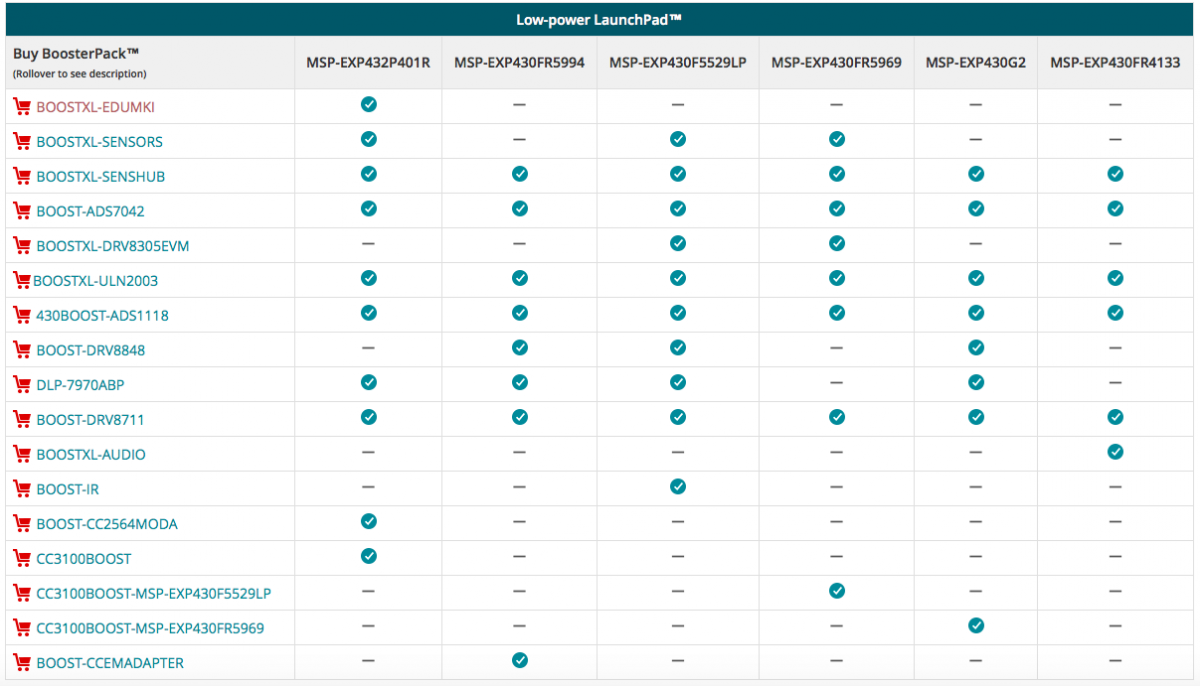Viewport: 1200px width, 686px height.
Task: Click the cart icon for BOOST-ADS7042
Action: point(21,211)
